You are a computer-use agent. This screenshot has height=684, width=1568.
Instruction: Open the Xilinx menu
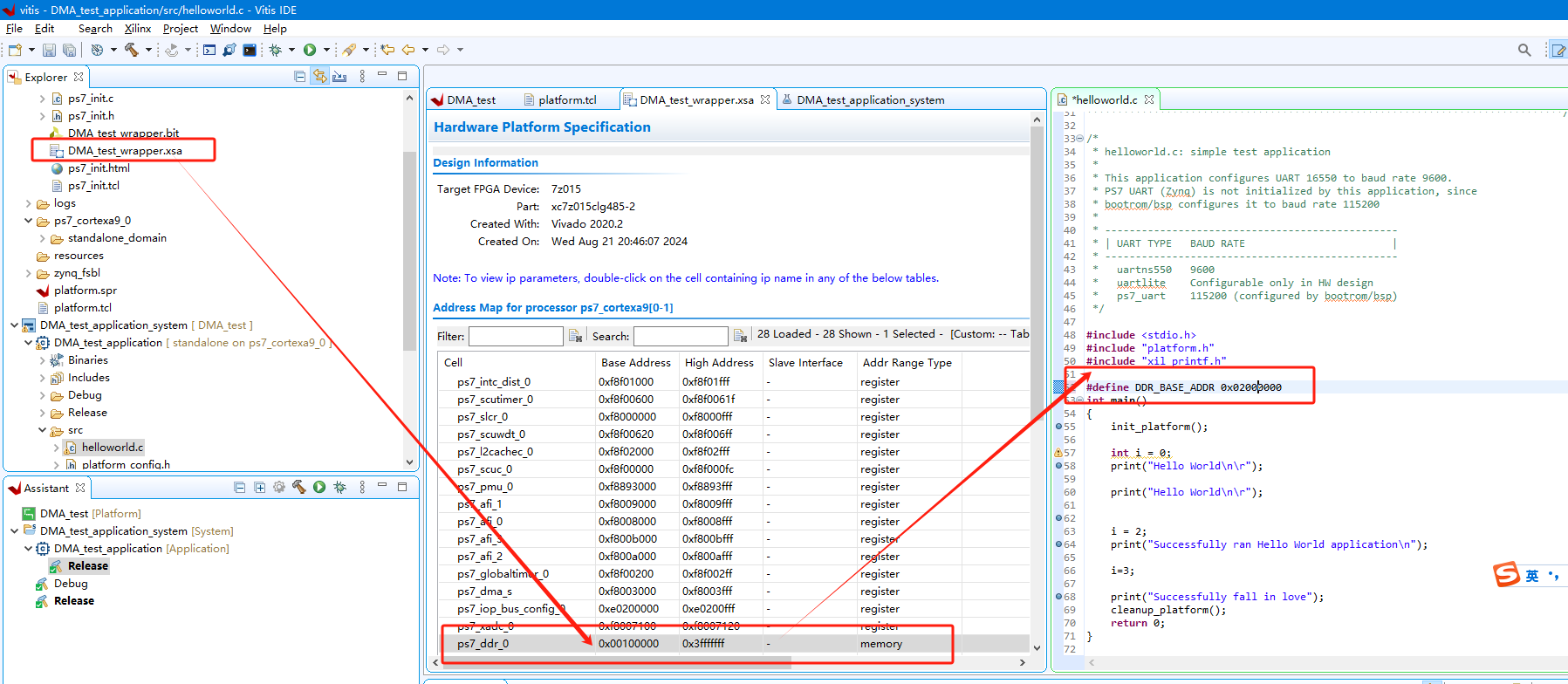click(138, 28)
